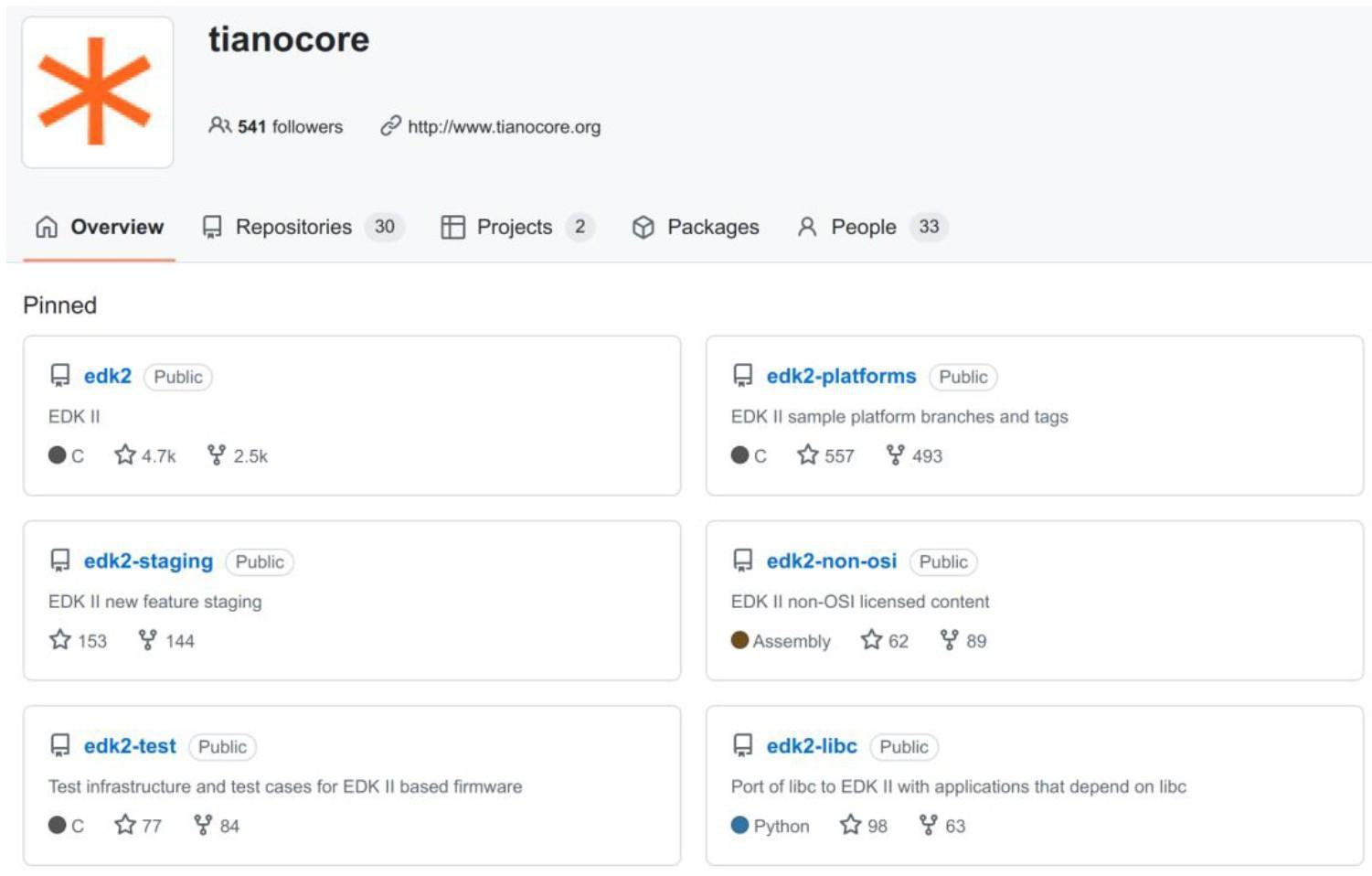Open the edk2 repository link
This screenshot has height=876, width=1372.
(108, 376)
